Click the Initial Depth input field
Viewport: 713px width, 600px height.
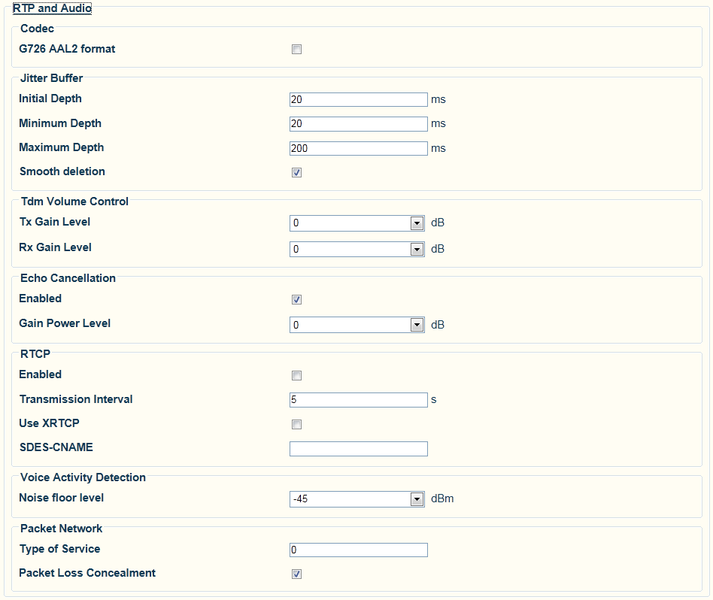click(358, 99)
